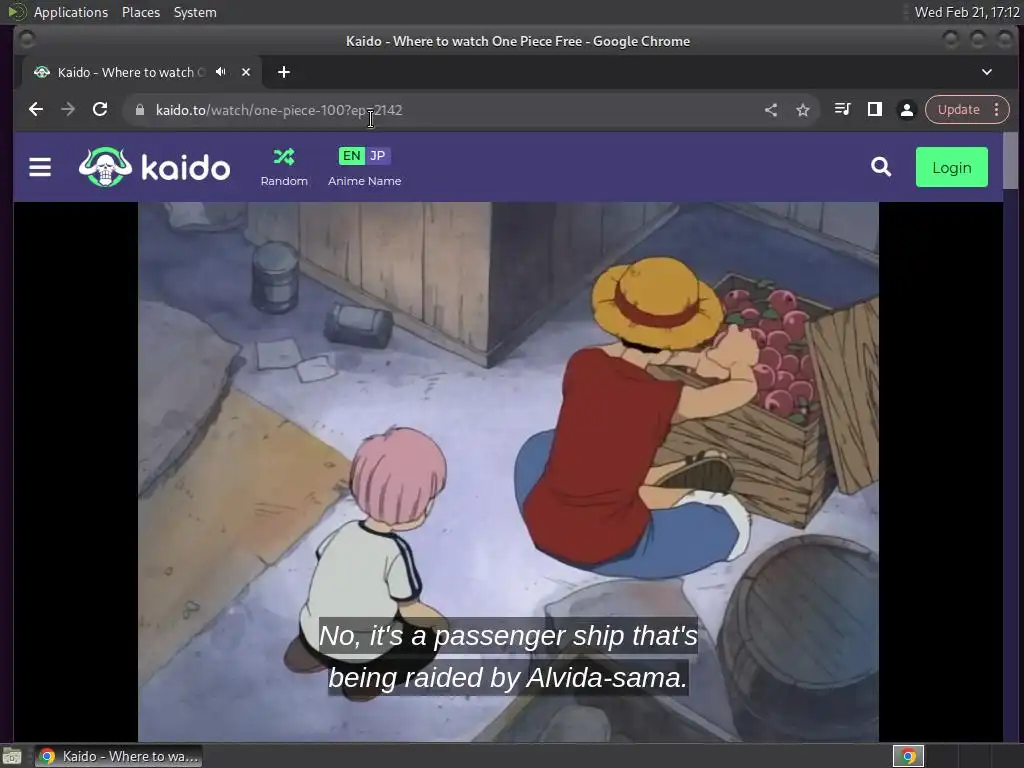
Task: Open the Places menu
Action: coord(140,12)
